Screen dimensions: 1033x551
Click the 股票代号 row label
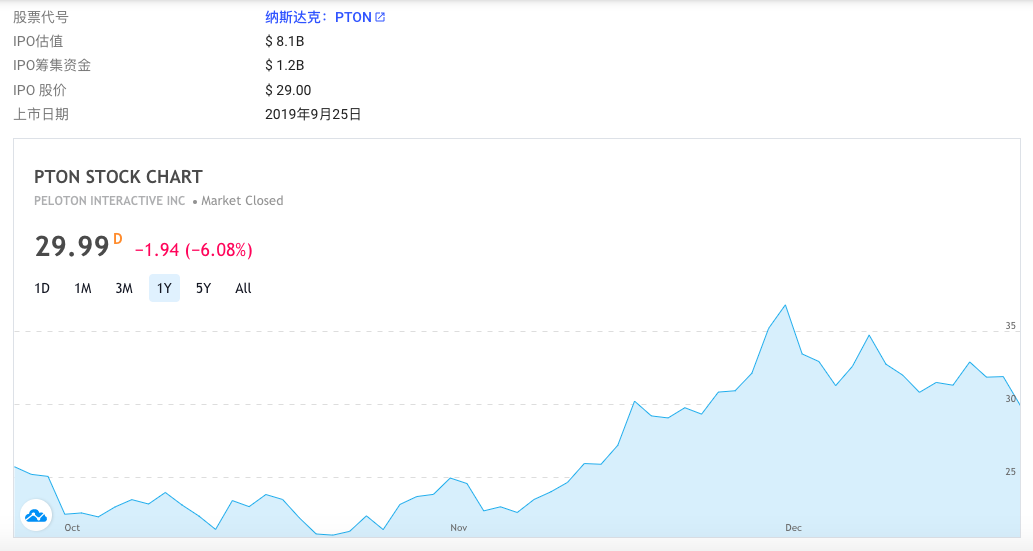click(41, 17)
